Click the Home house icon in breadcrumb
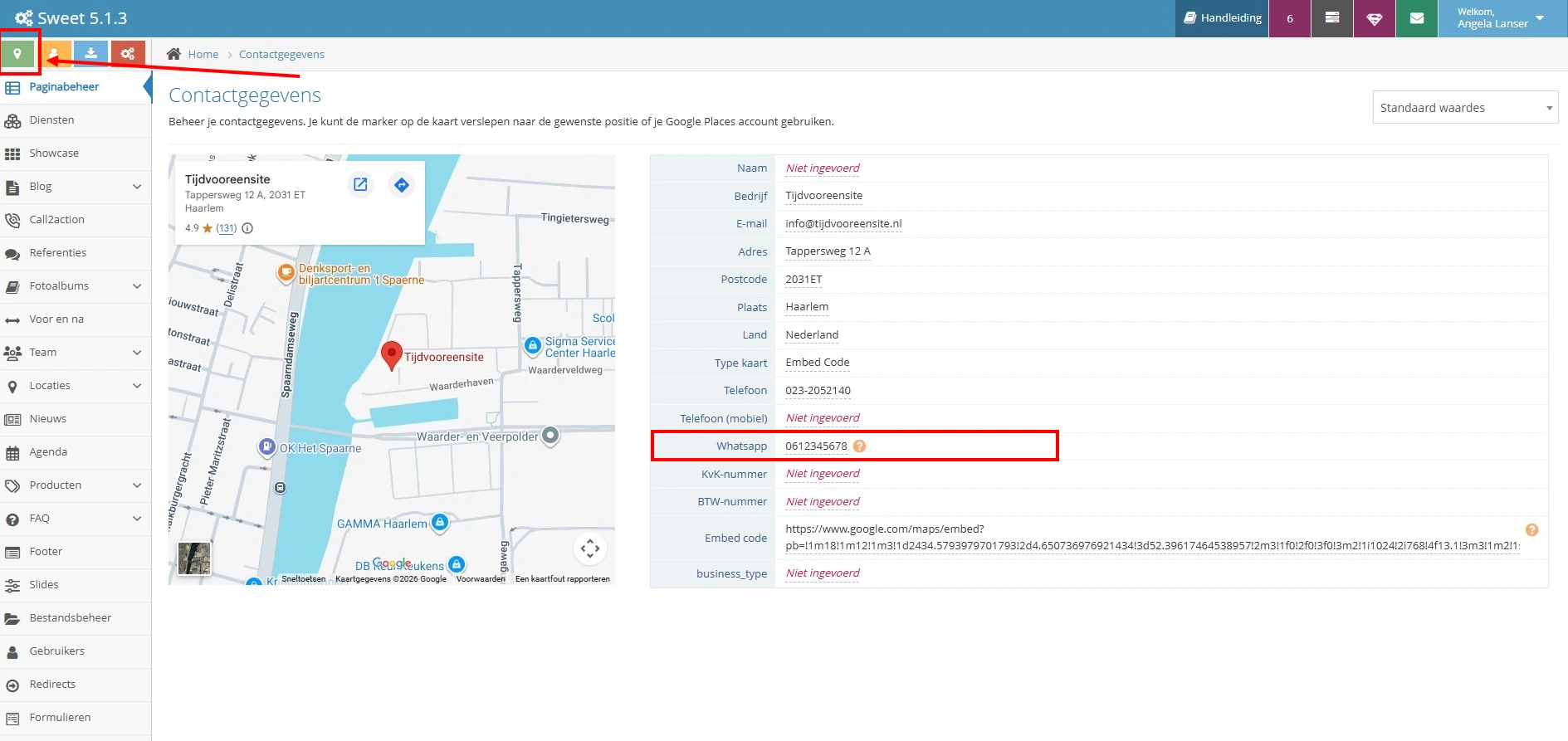1568x741 pixels. (173, 54)
